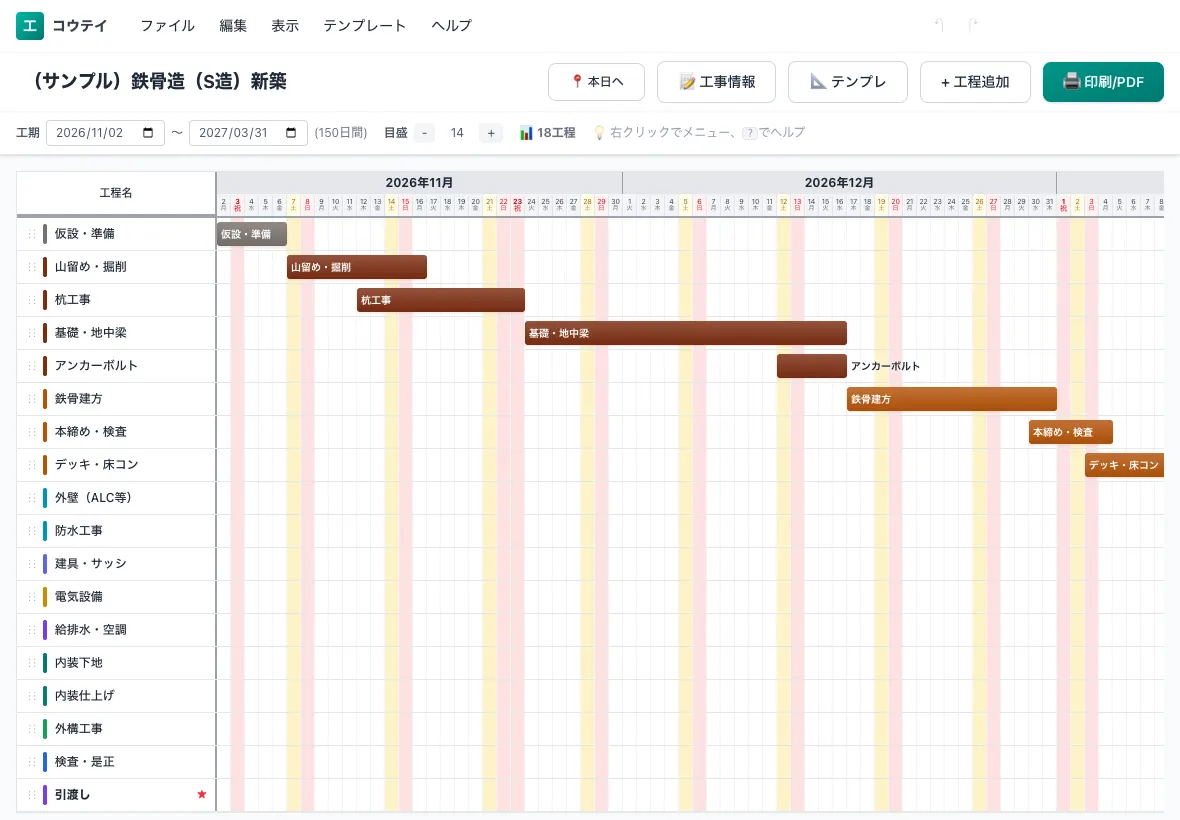1180x820 pixels.
Task: Select the 鉄骨建方 gantt bar
Action: [952, 399]
